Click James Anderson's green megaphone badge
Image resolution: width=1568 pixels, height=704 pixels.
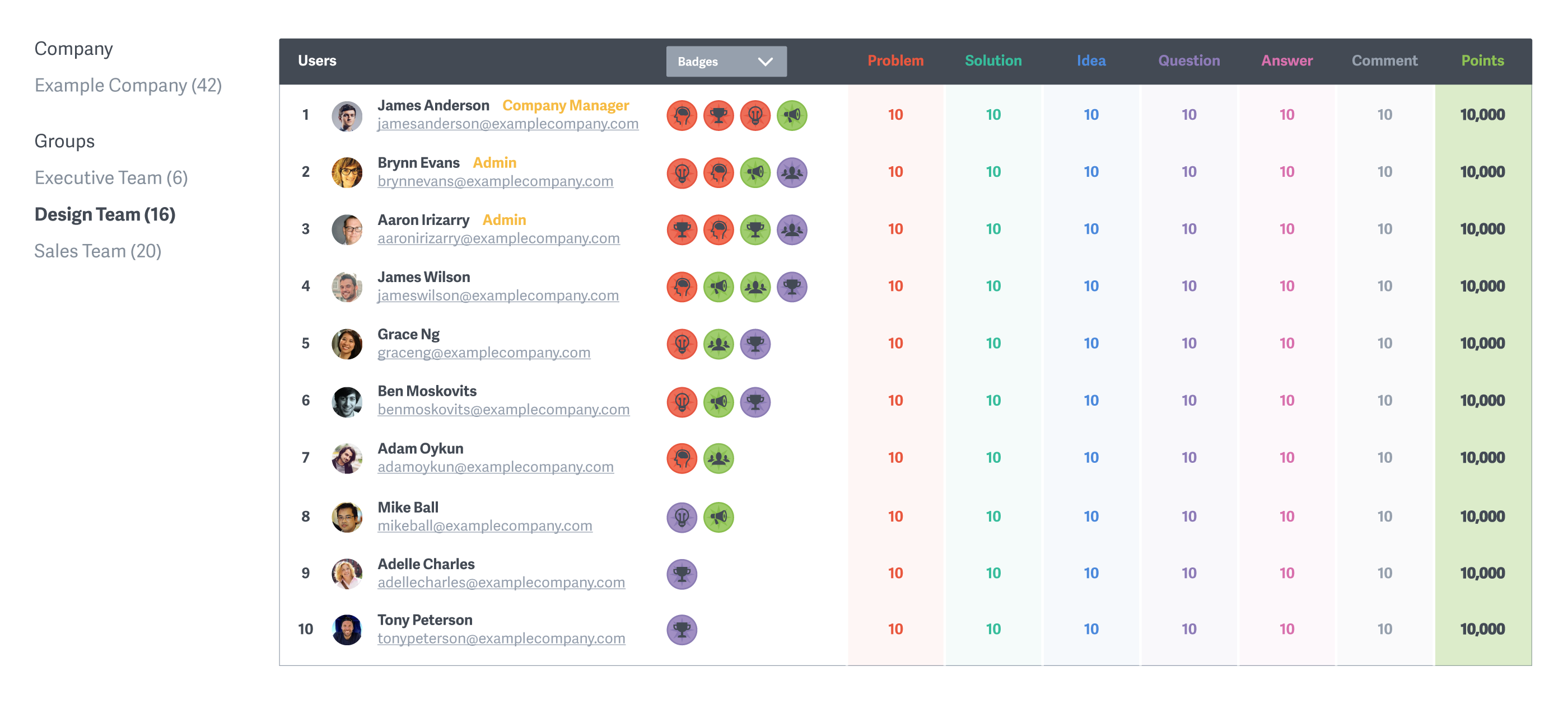tap(791, 115)
